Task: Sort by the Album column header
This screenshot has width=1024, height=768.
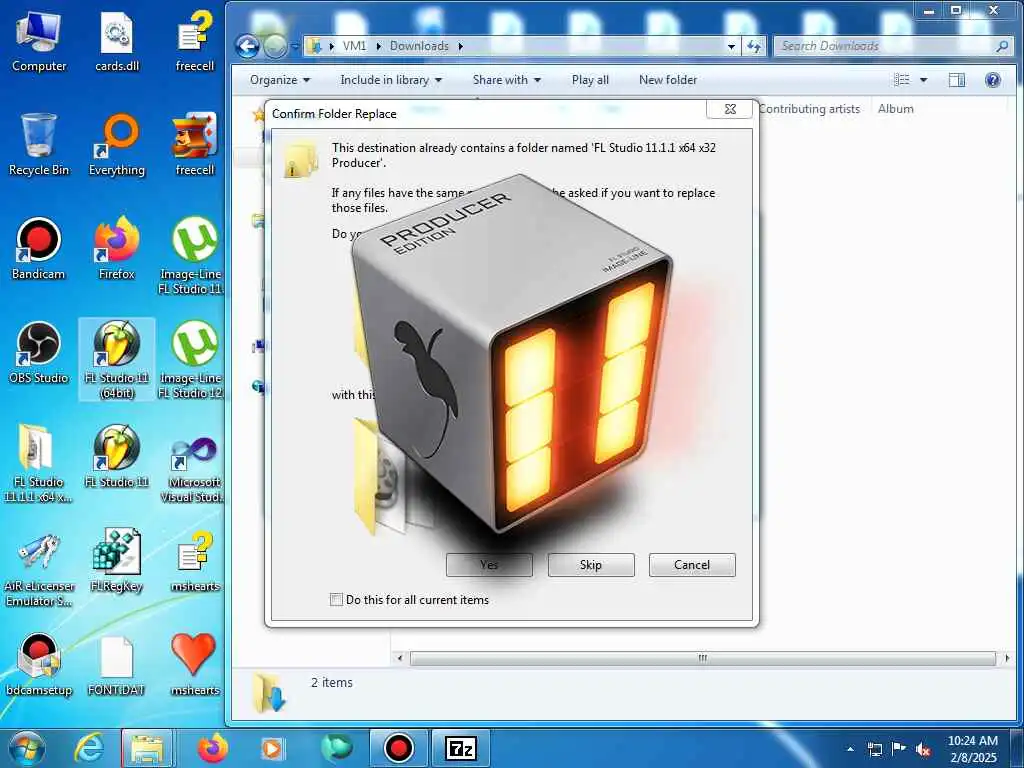Action: 895,109
